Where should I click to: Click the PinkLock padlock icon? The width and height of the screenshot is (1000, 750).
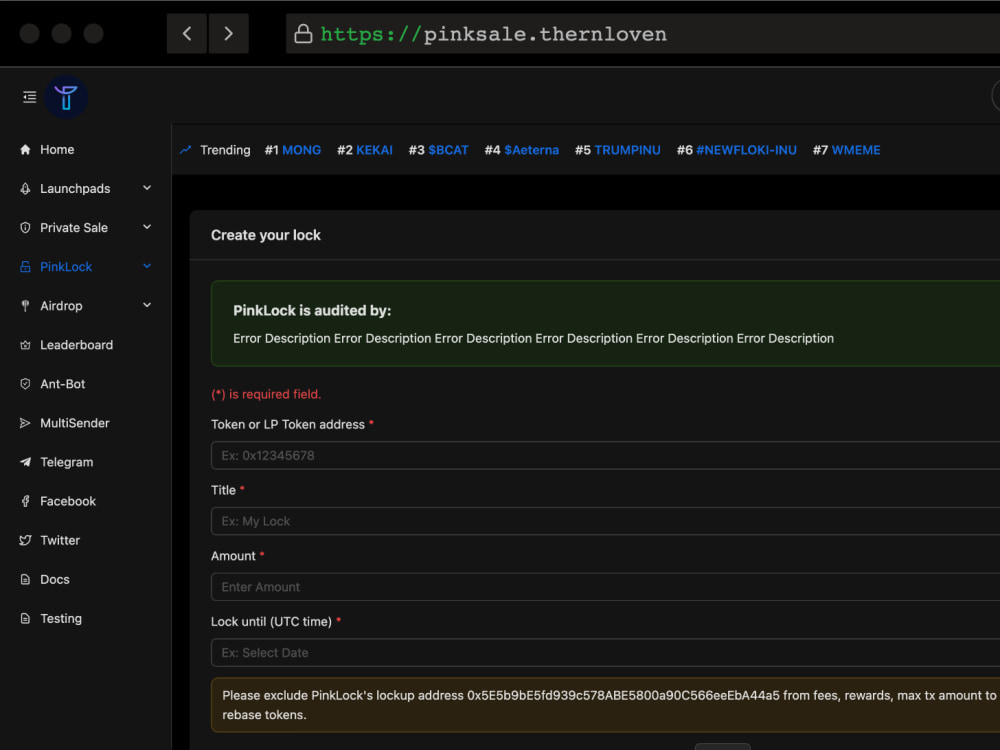click(26, 267)
